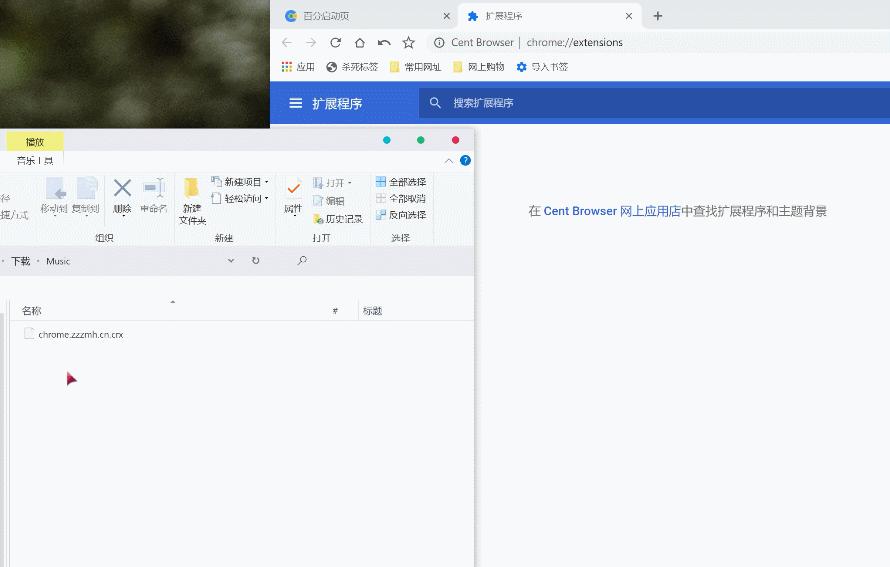Refresh the Explorer folder view
890x567 pixels.
[255, 261]
